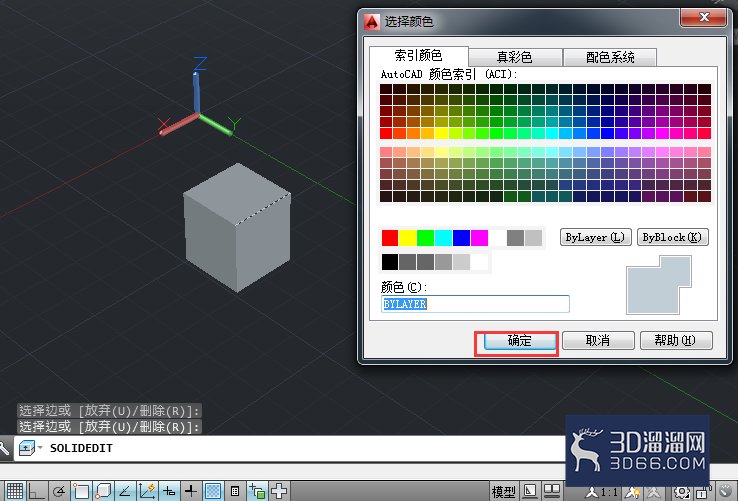
Task: Switch to the 真彩色 tab
Action: (x=515, y=57)
